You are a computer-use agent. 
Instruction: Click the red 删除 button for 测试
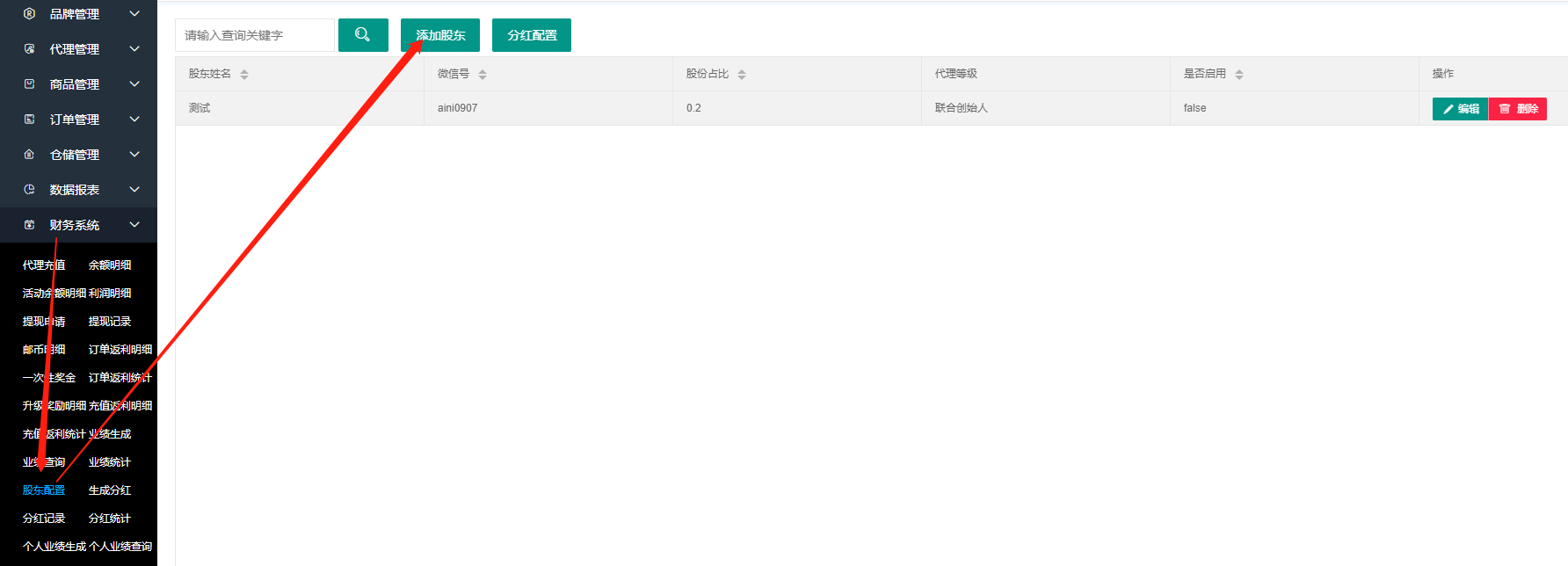point(1518,109)
